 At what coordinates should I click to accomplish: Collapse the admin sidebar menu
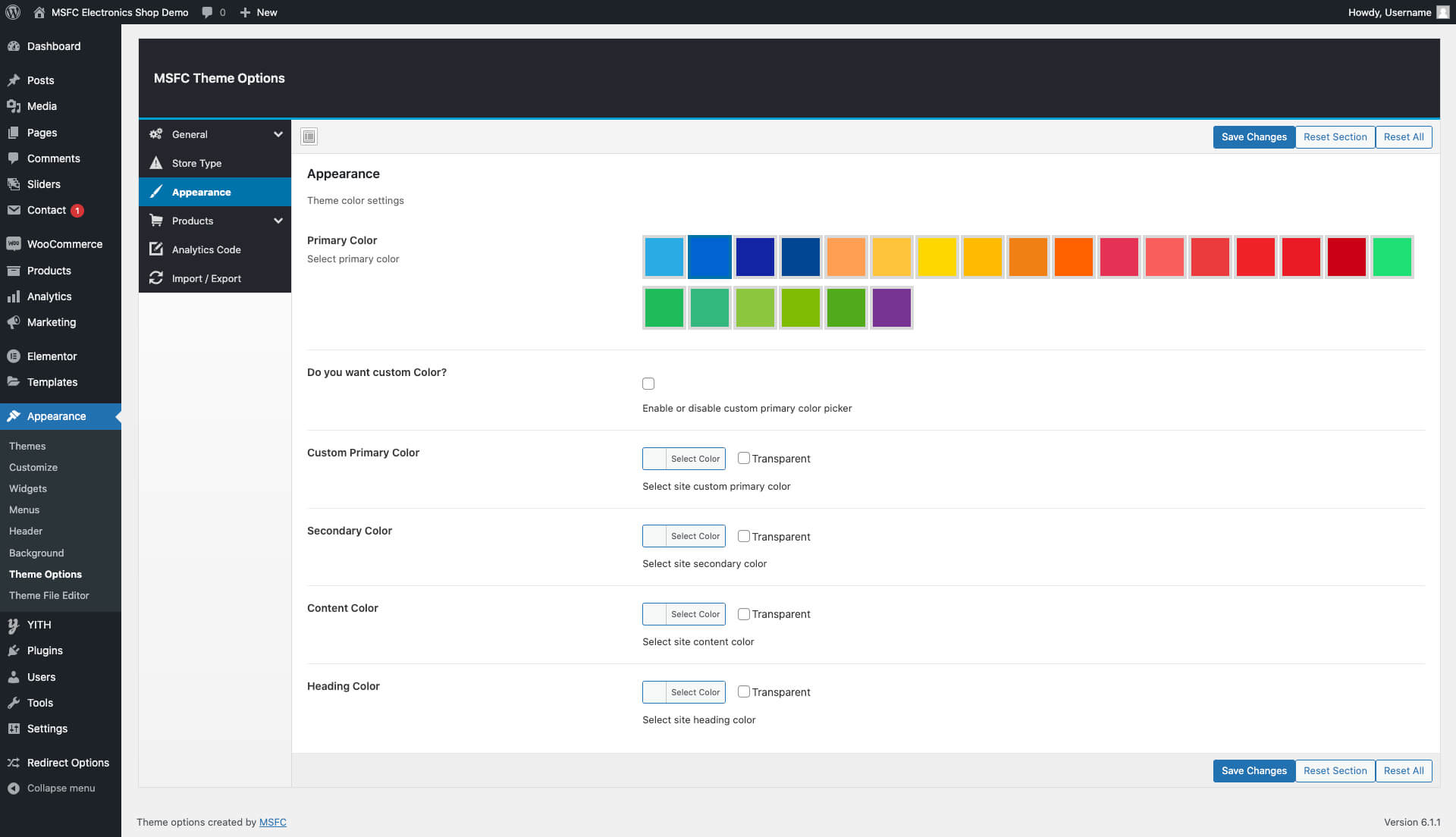pos(61,788)
